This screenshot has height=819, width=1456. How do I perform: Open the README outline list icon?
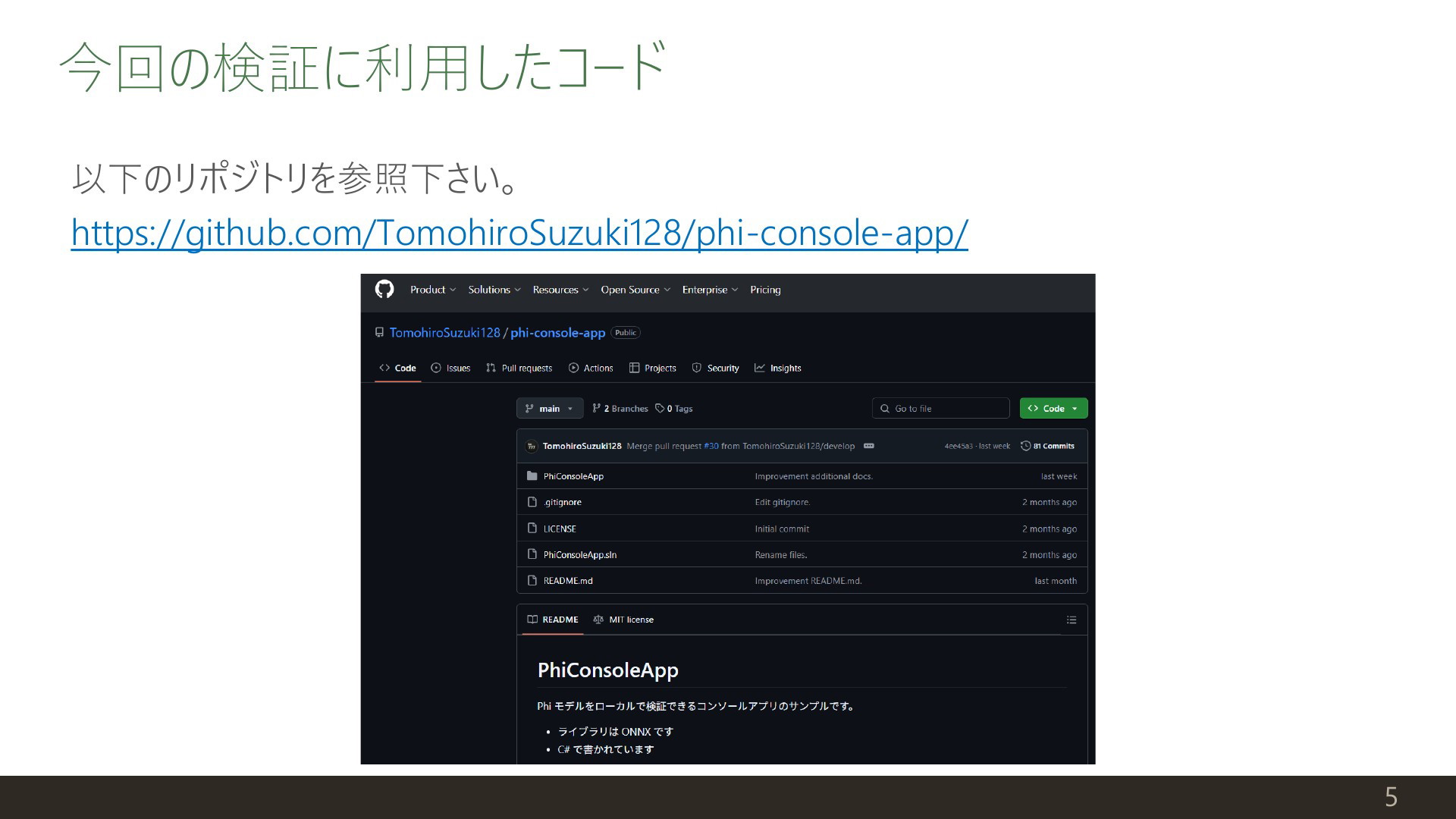click(x=1072, y=620)
